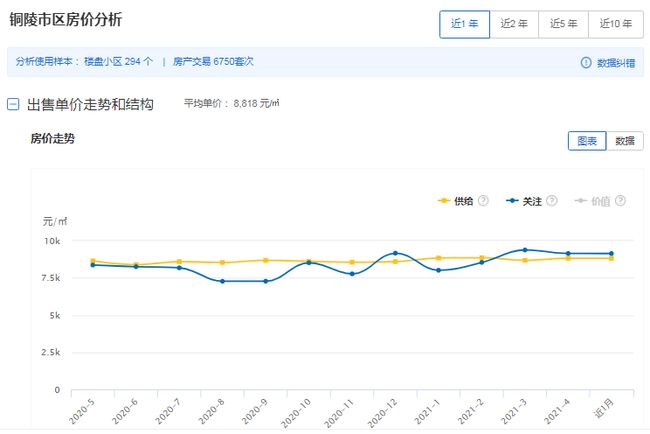This screenshot has height=434, width=650.
Task: Collapse the 出售单价走势和结构 section
Action: tap(13, 104)
